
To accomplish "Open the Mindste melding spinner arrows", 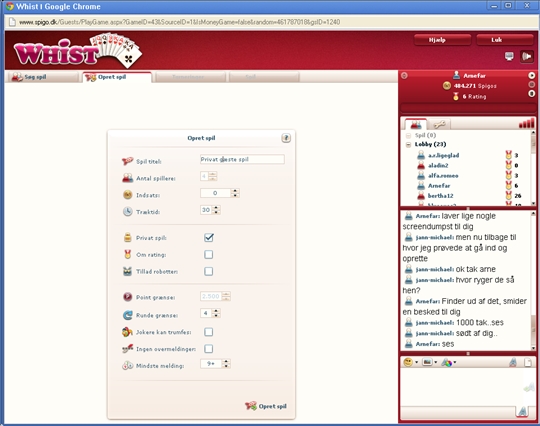I will [x=226, y=364].
